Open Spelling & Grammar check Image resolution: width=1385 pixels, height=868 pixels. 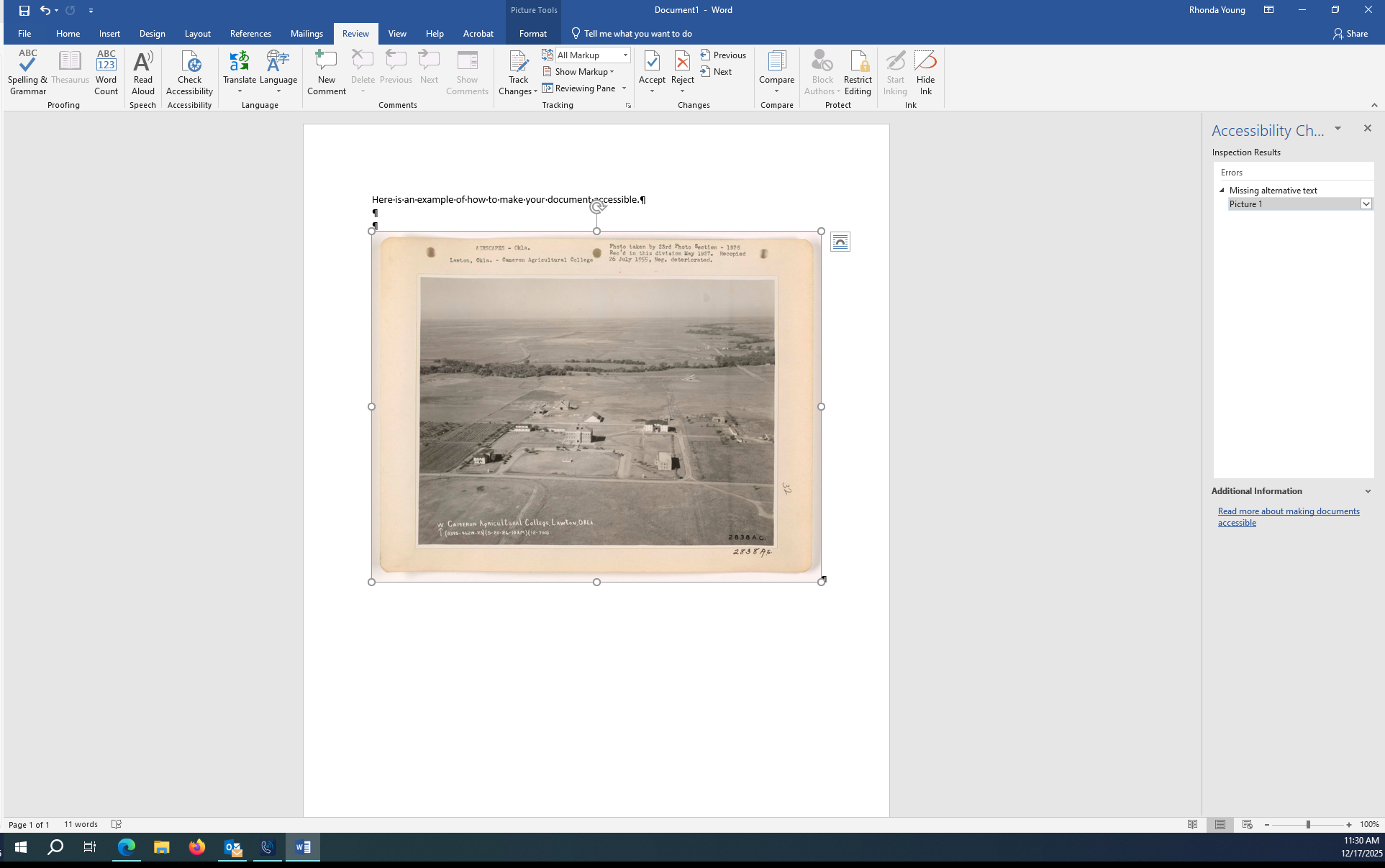click(x=27, y=72)
